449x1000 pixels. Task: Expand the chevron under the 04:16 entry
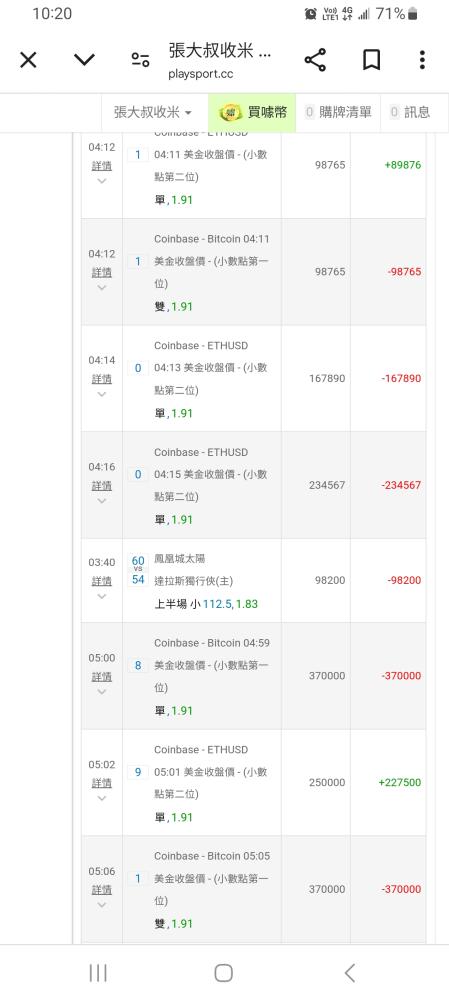tap(101, 501)
